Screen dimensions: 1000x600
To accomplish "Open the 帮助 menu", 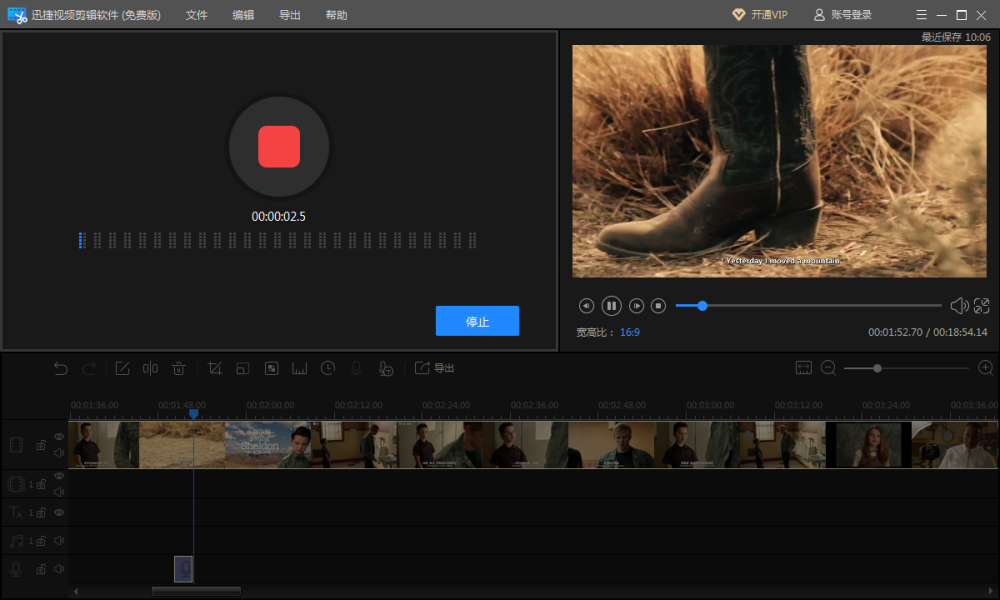I will click(336, 15).
